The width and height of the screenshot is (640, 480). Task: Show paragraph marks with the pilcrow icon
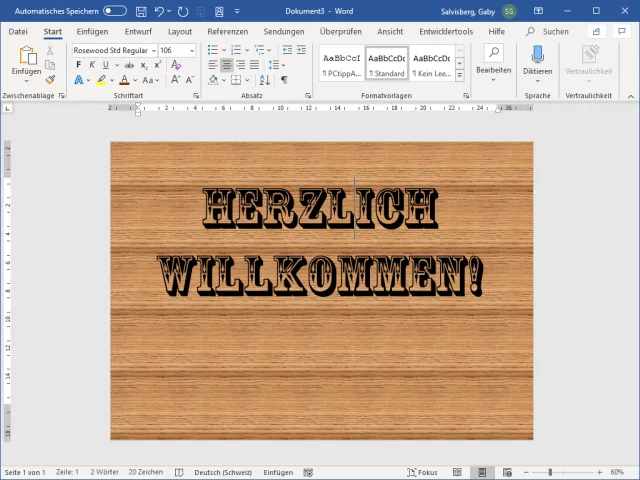pyautogui.click(x=284, y=80)
